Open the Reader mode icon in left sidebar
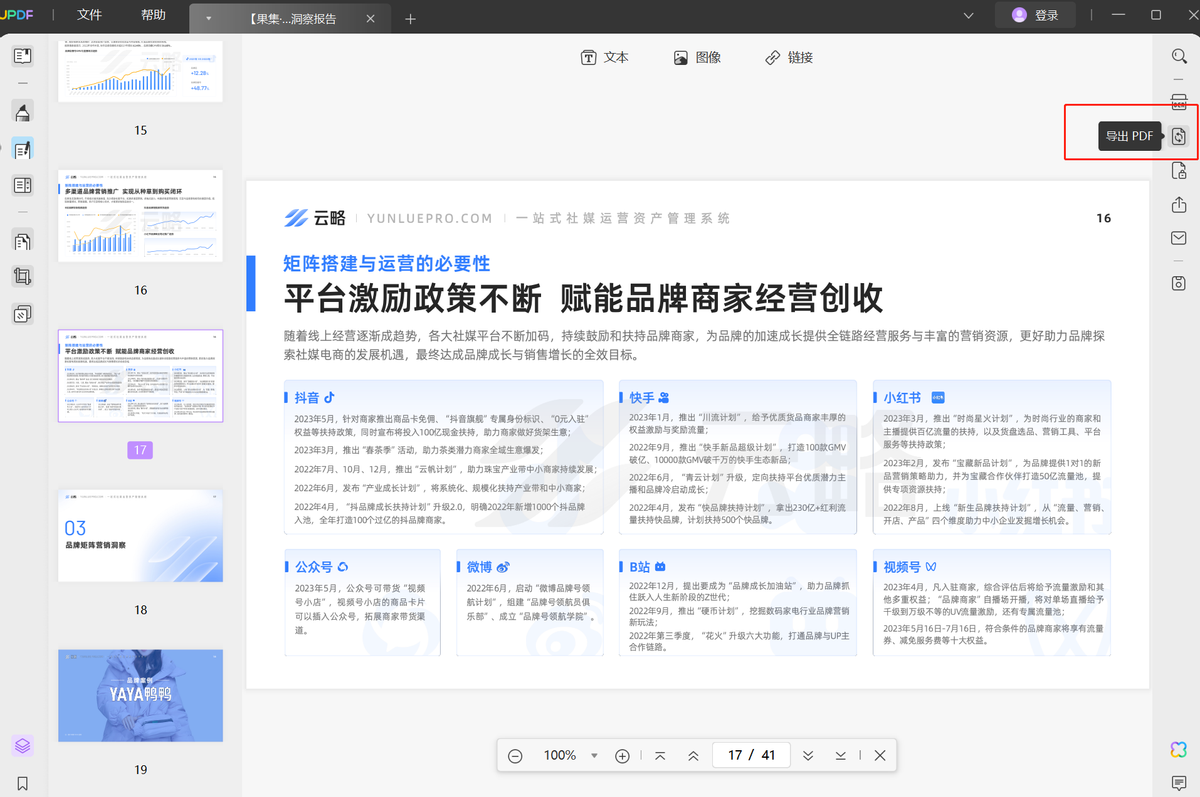 click(22, 56)
